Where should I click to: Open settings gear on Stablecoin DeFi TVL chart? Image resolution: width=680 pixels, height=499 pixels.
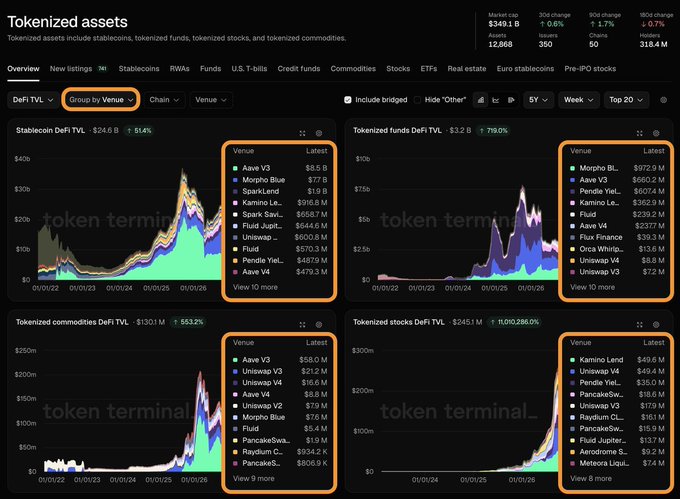pyautogui.click(x=319, y=133)
